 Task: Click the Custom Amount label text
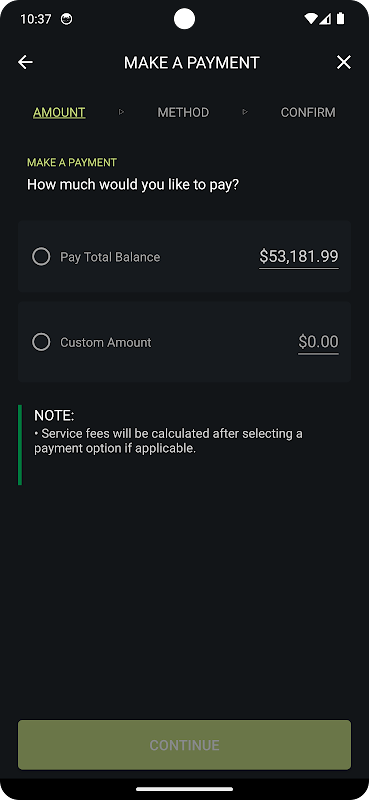tap(106, 342)
